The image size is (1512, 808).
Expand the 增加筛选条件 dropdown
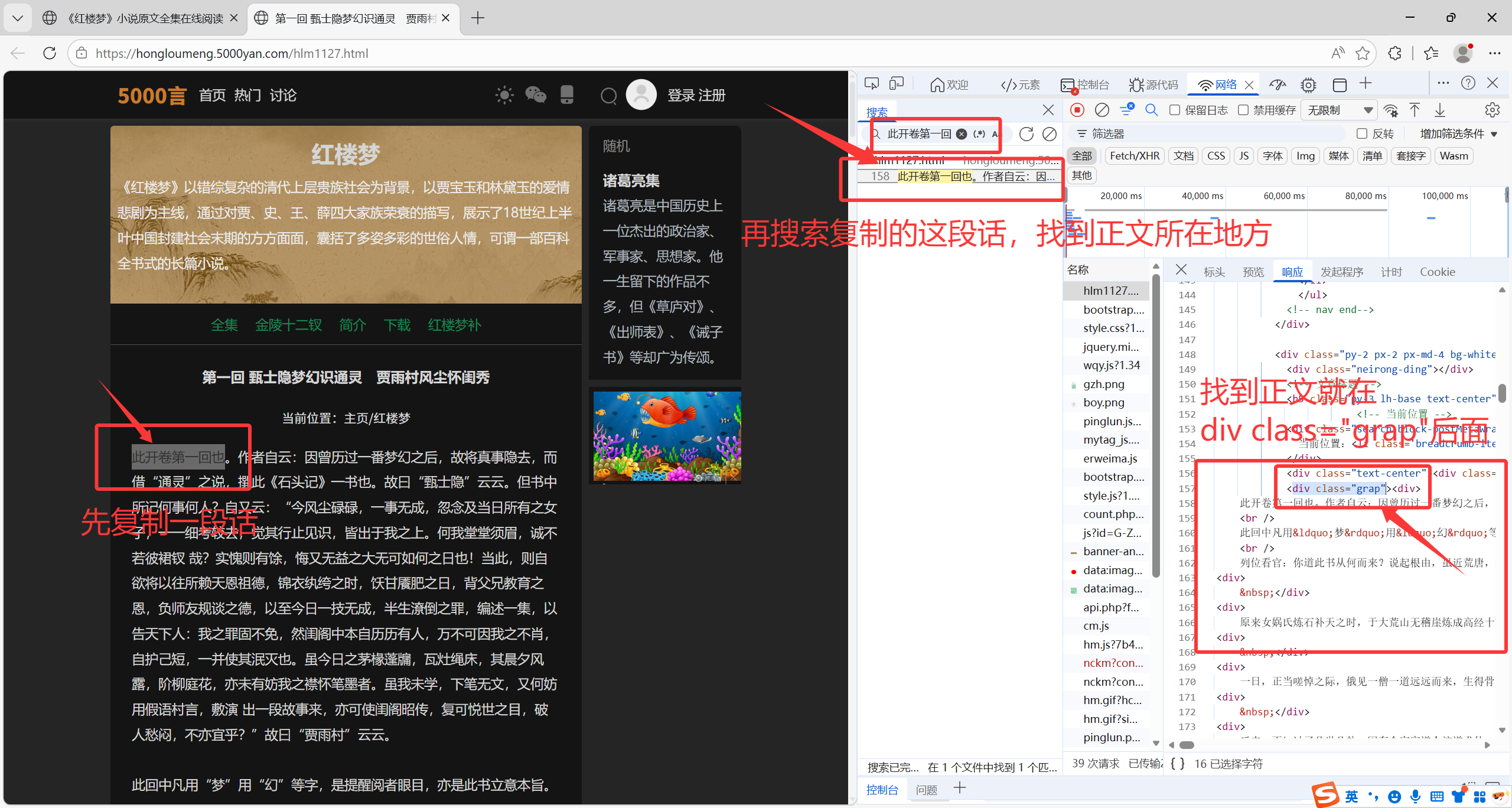pyautogui.click(x=1459, y=134)
